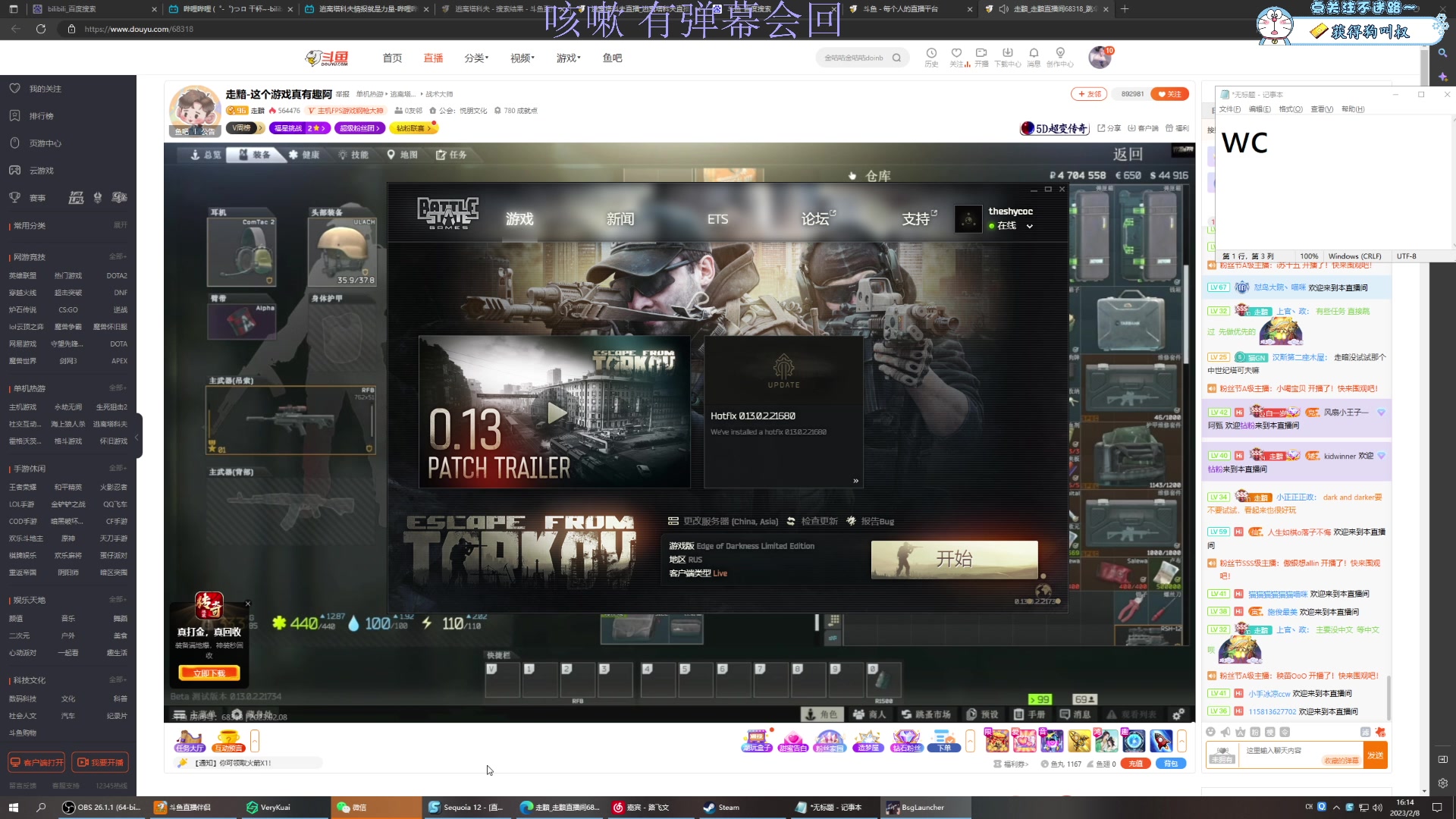This screenshot has width=1456, height=819.
Task: Click the Douyu logo
Action: [x=327, y=58]
